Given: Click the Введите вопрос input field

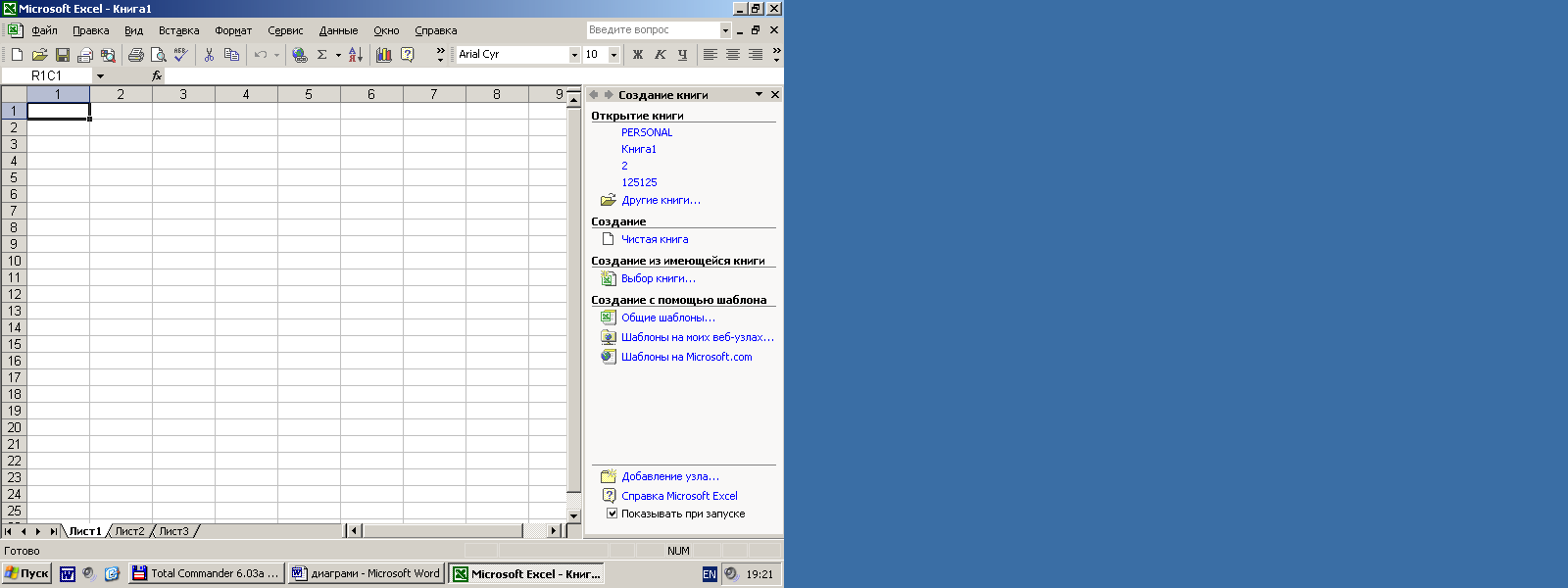Looking at the screenshot, I should (653, 30).
